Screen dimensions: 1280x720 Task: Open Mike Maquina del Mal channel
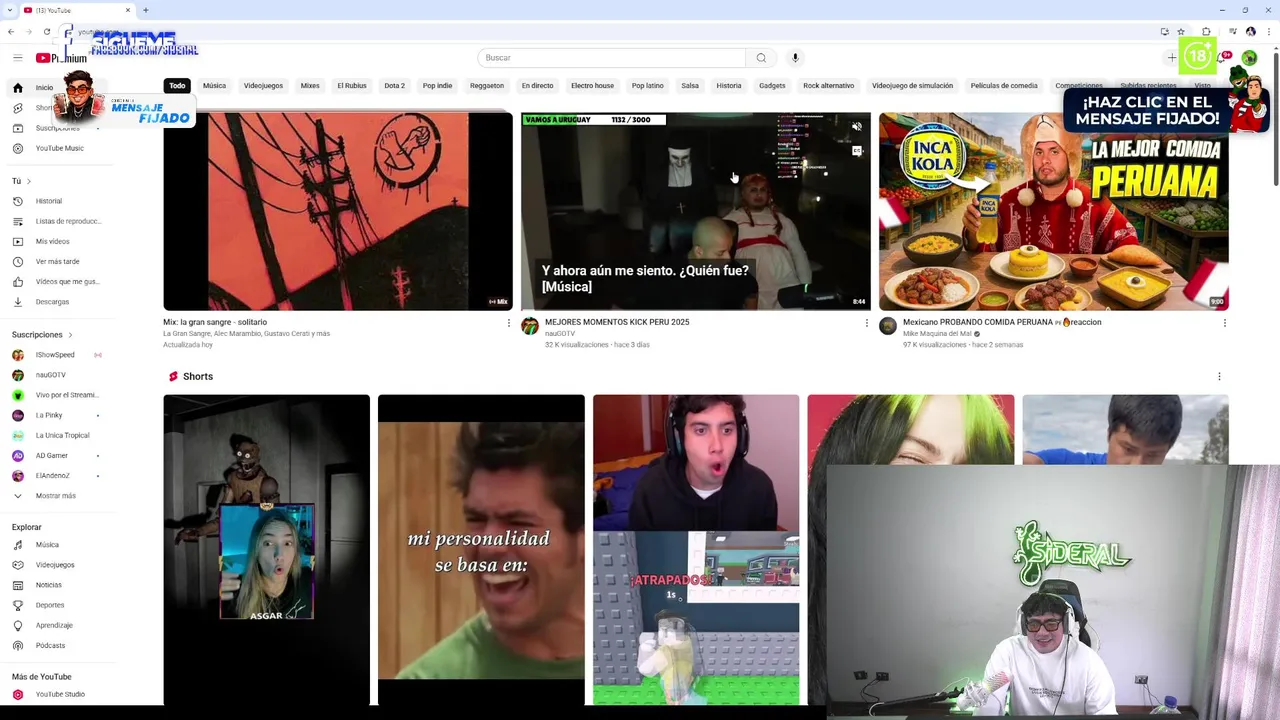[x=937, y=334]
